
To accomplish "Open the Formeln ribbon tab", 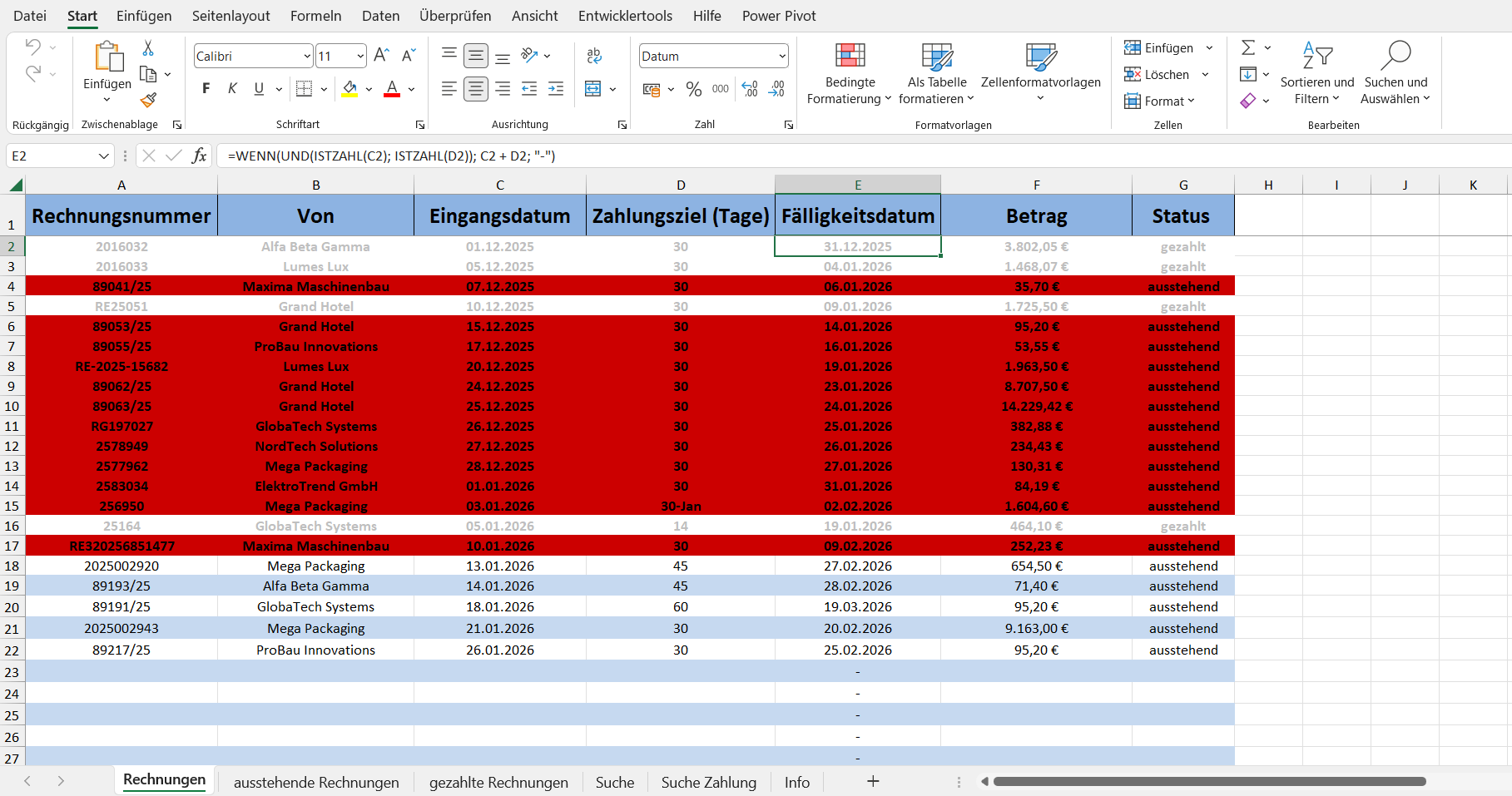I will pos(315,16).
